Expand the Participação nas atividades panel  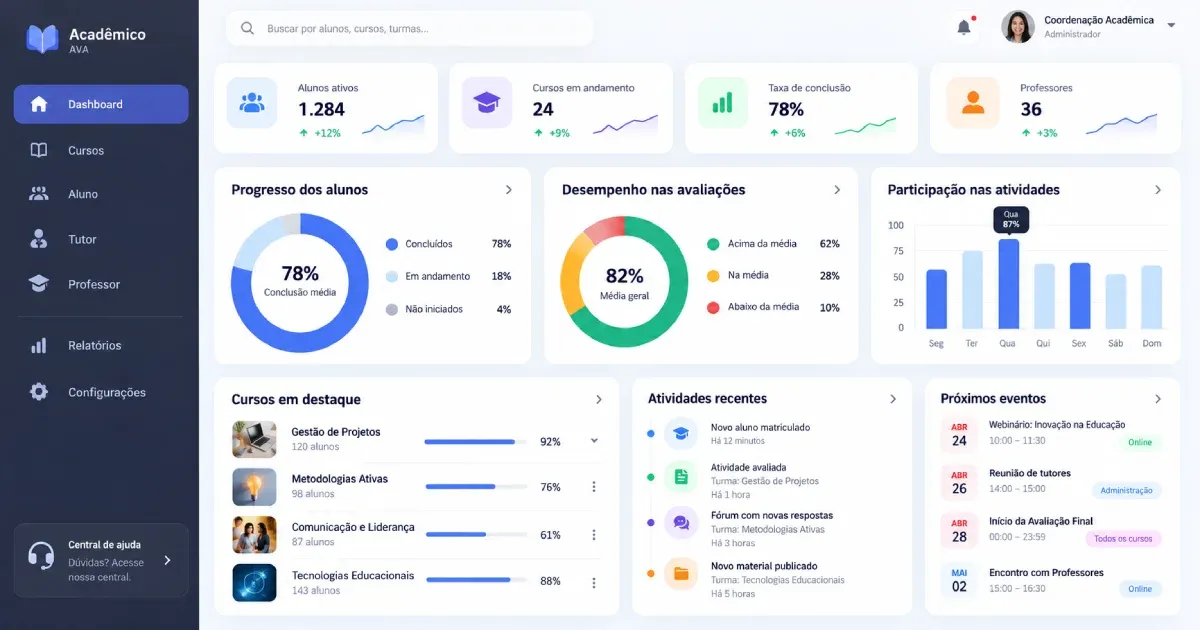point(1158,190)
